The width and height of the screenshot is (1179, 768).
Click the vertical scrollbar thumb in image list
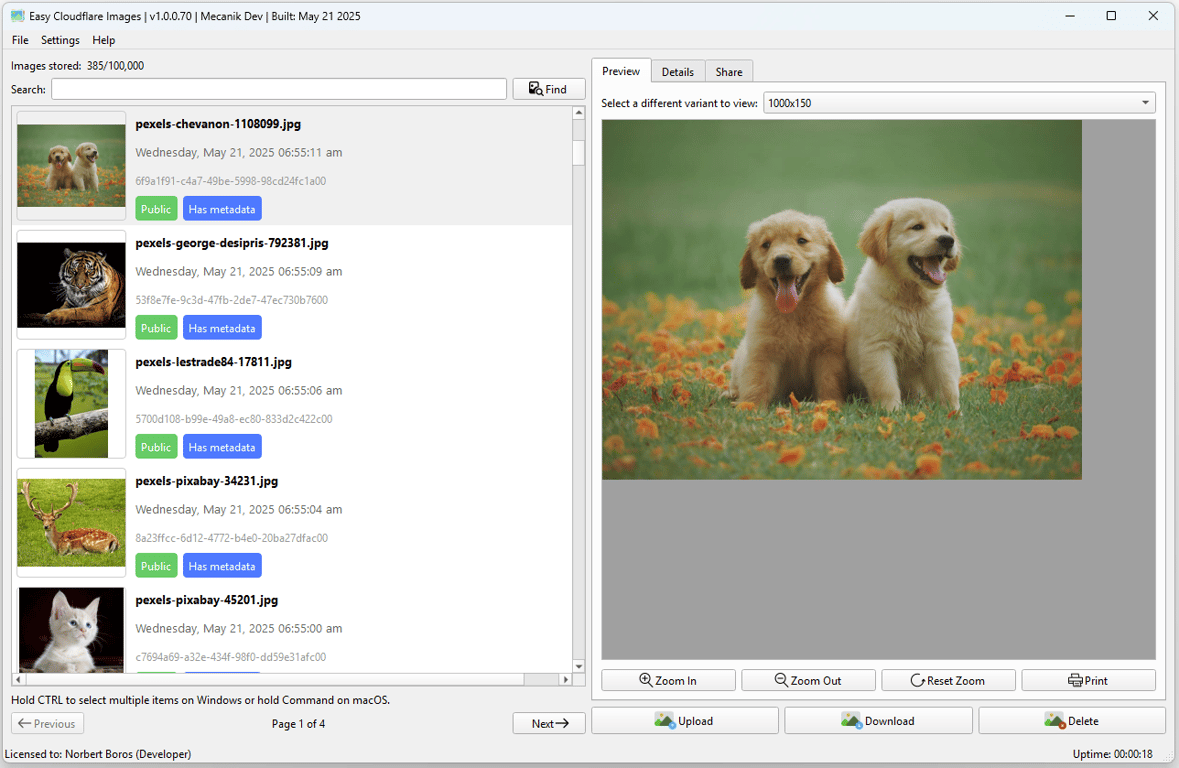[x=578, y=153]
